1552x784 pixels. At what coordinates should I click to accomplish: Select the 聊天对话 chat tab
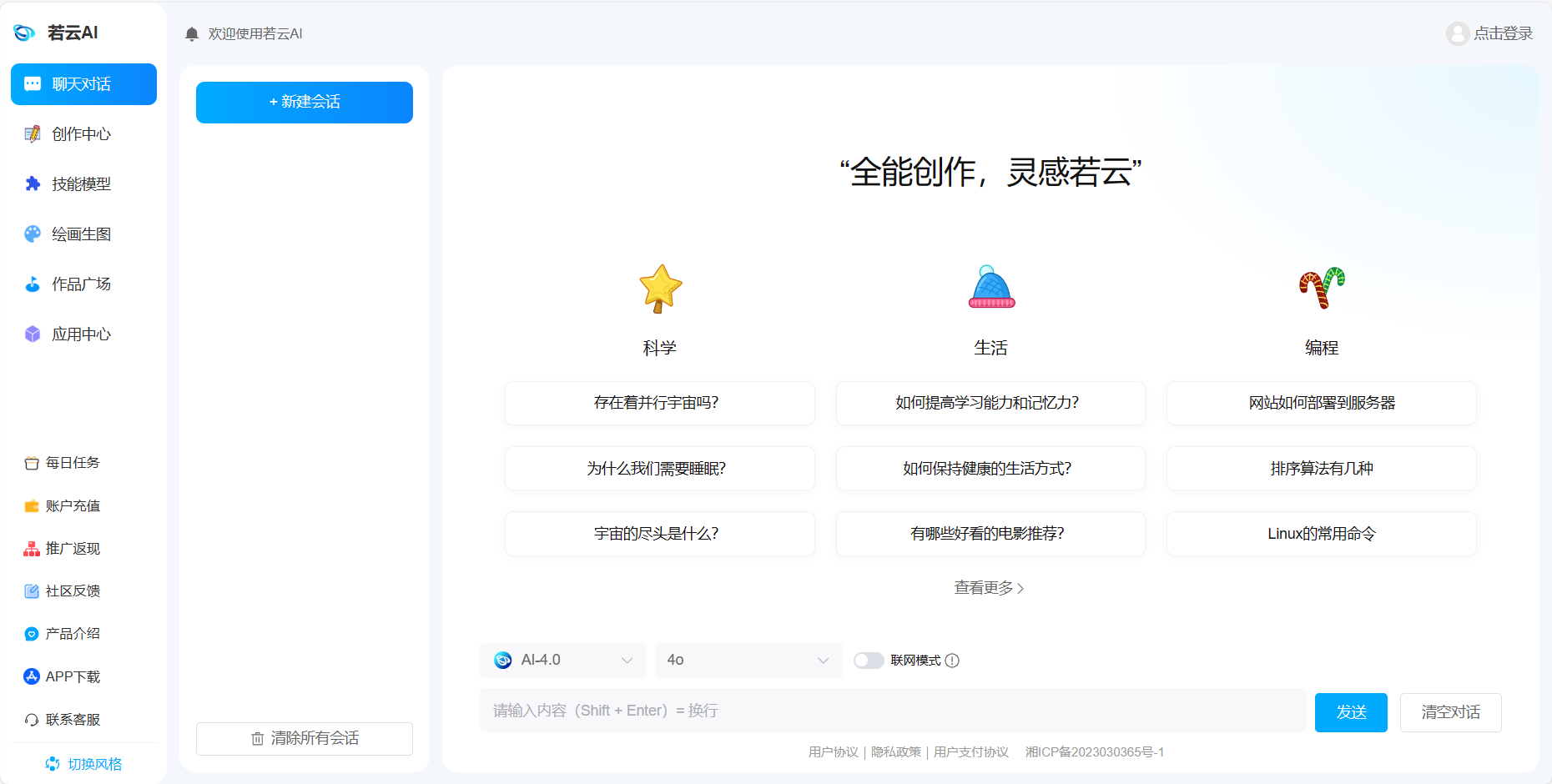(x=83, y=84)
